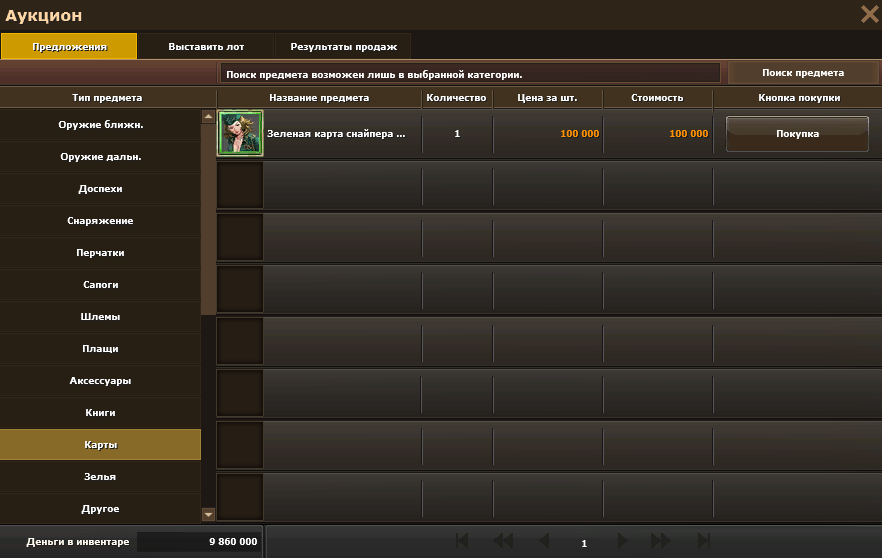The height and width of the screenshot is (558, 882).
Task: Open the Аксессуары category
Action: point(101,381)
